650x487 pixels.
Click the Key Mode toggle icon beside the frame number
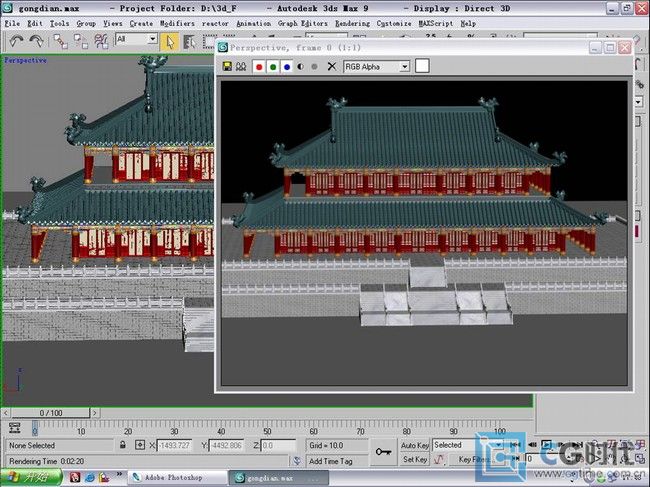tap(516, 458)
